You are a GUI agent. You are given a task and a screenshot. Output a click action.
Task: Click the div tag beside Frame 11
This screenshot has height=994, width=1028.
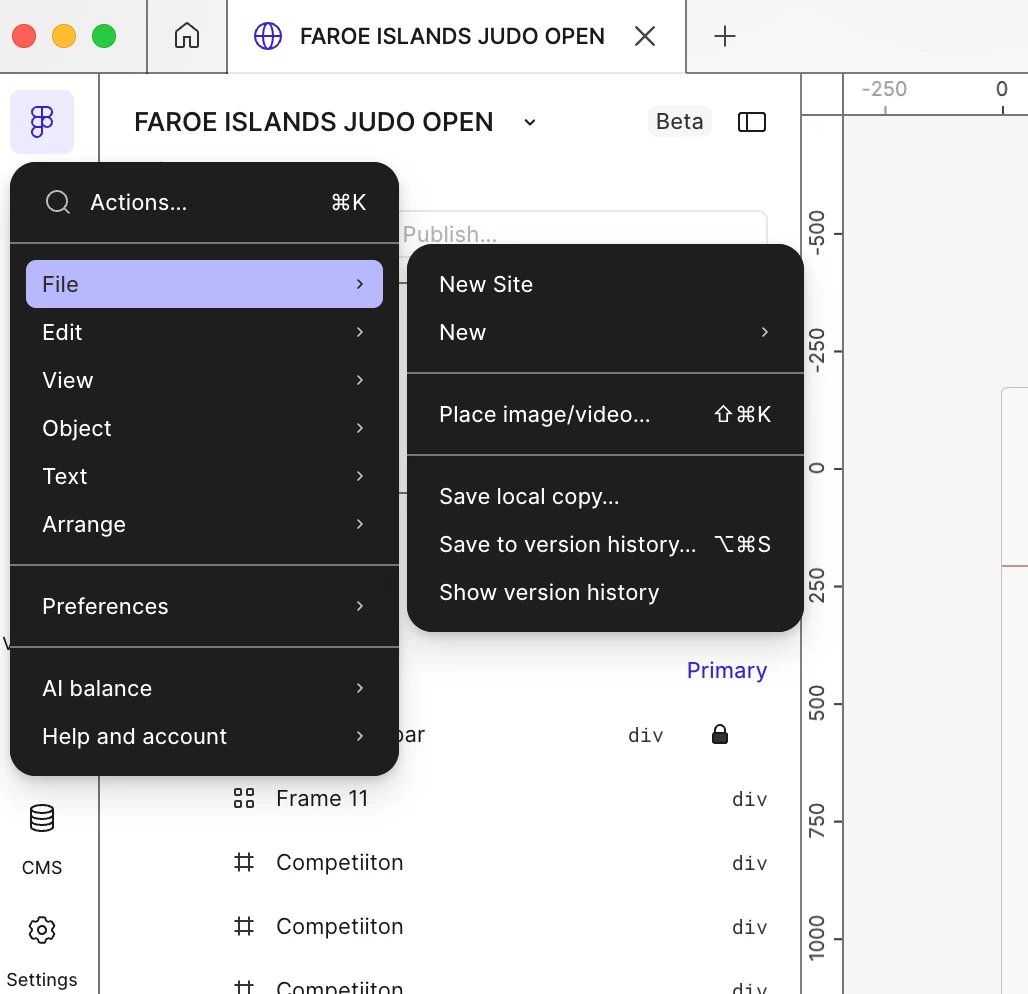pos(749,799)
